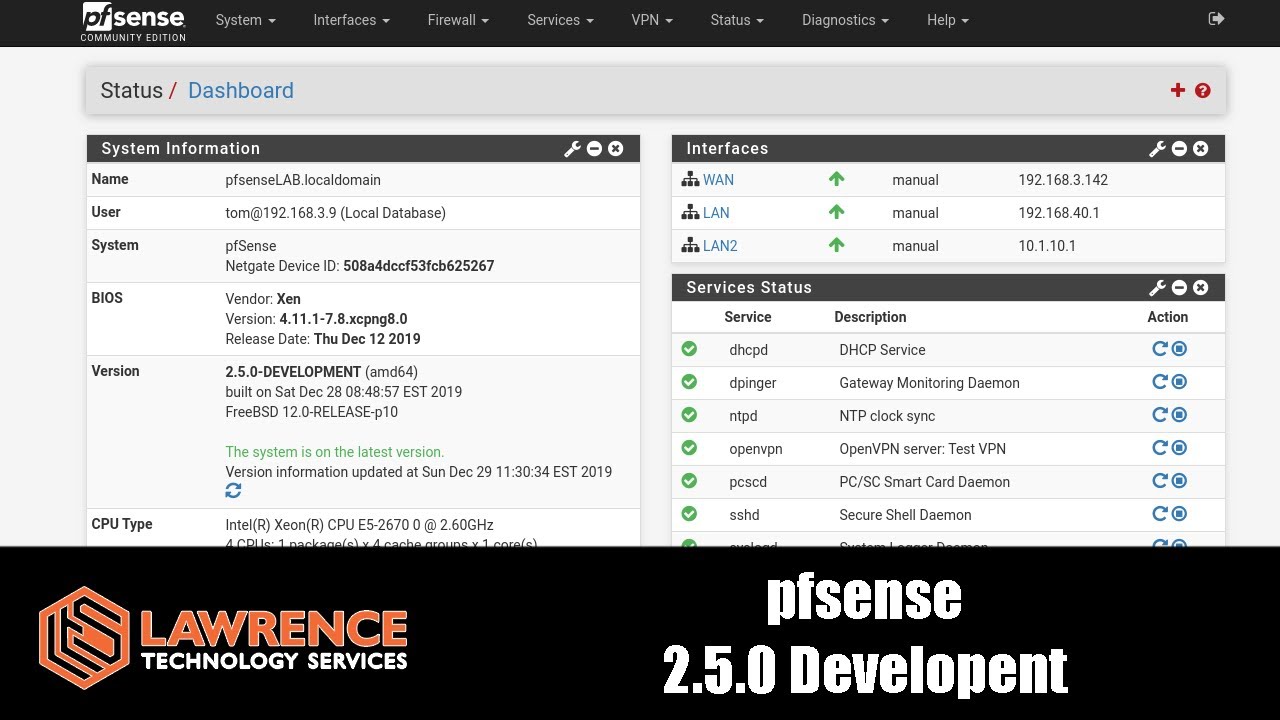The height and width of the screenshot is (720, 1280).
Task: Click user tom@192.168.3.9 (Local Database)
Action: [x=335, y=213]
